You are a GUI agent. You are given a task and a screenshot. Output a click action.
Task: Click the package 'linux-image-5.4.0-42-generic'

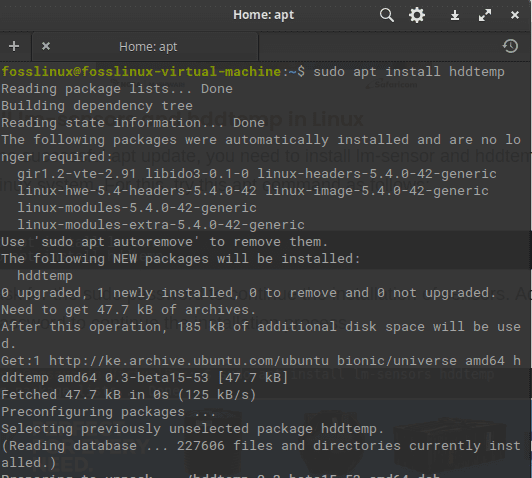point(377,191)
